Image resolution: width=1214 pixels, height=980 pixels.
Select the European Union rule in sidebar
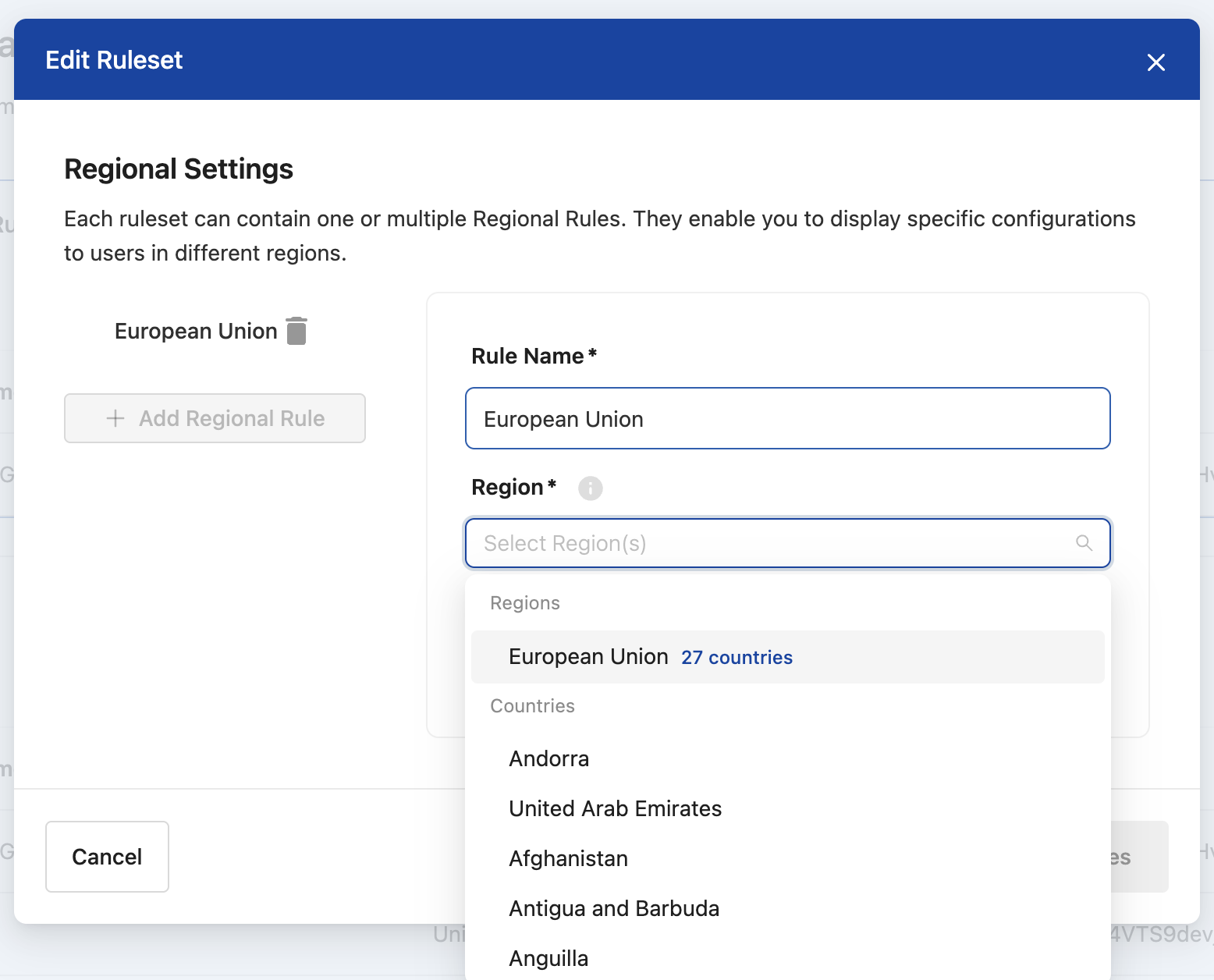(196, 331)
